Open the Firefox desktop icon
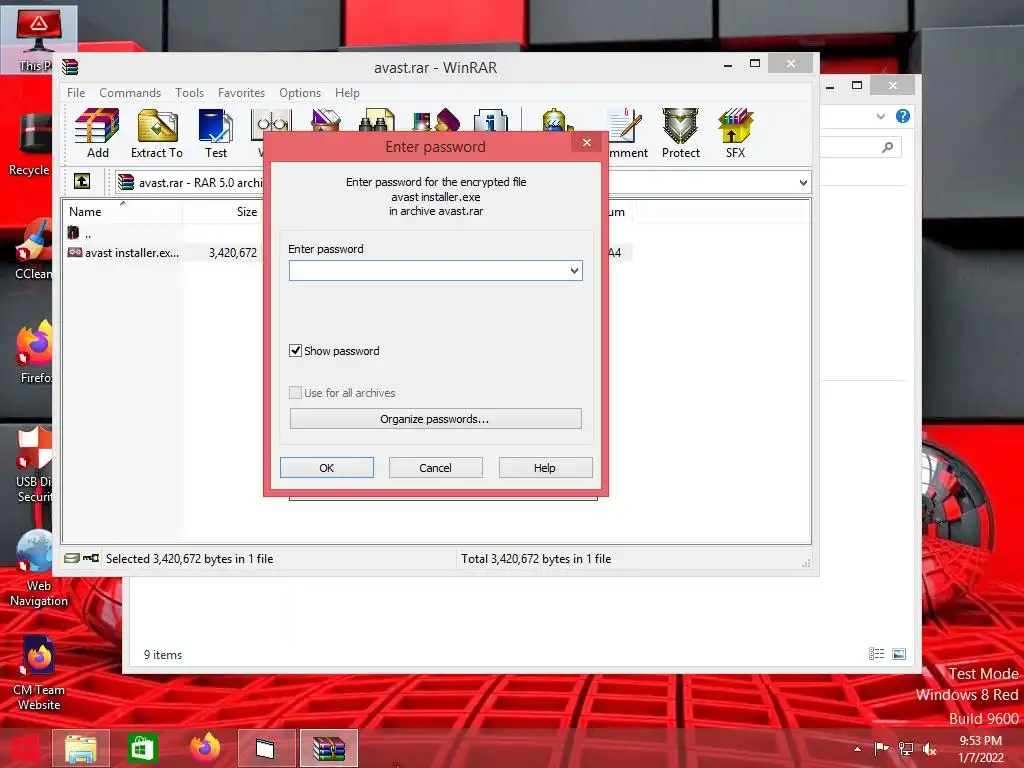1024x768 pixels. click(34, 351)
